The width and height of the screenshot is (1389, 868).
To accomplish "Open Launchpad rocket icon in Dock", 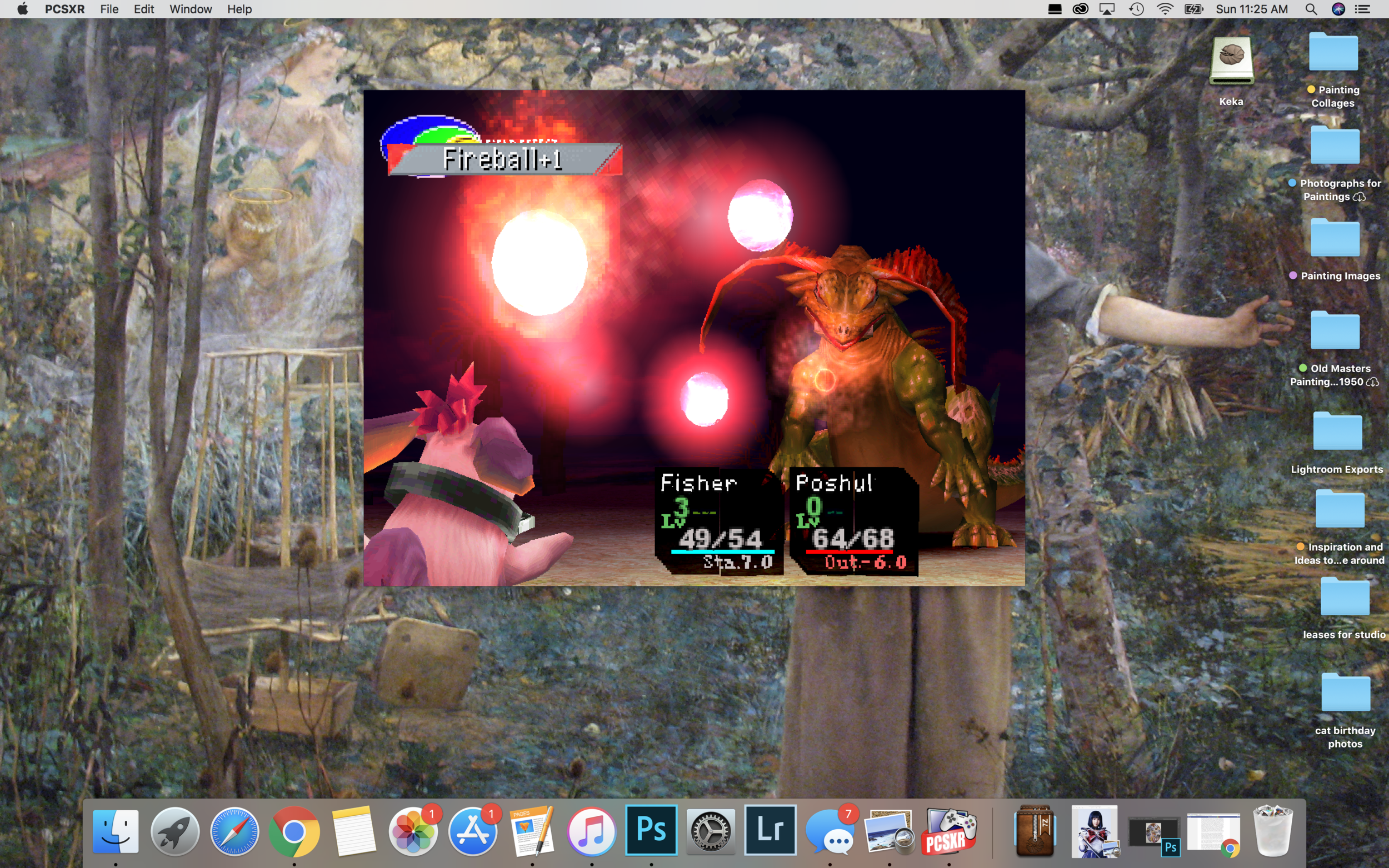I will point(175,831).
